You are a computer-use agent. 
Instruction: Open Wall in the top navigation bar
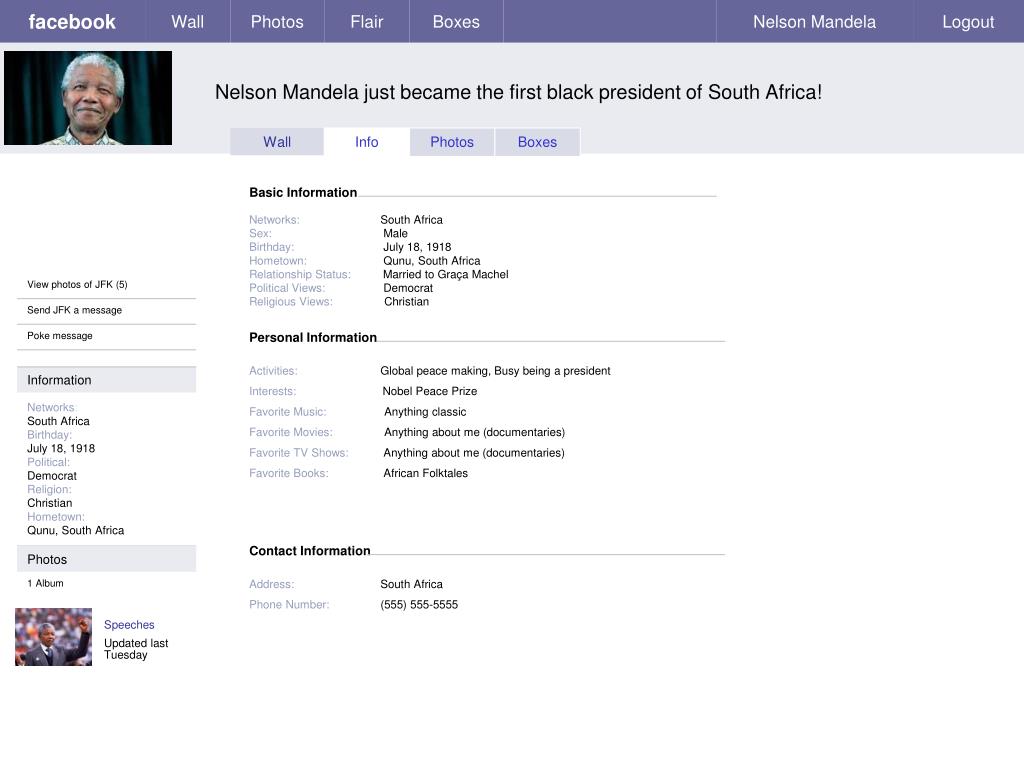point(187,22)
